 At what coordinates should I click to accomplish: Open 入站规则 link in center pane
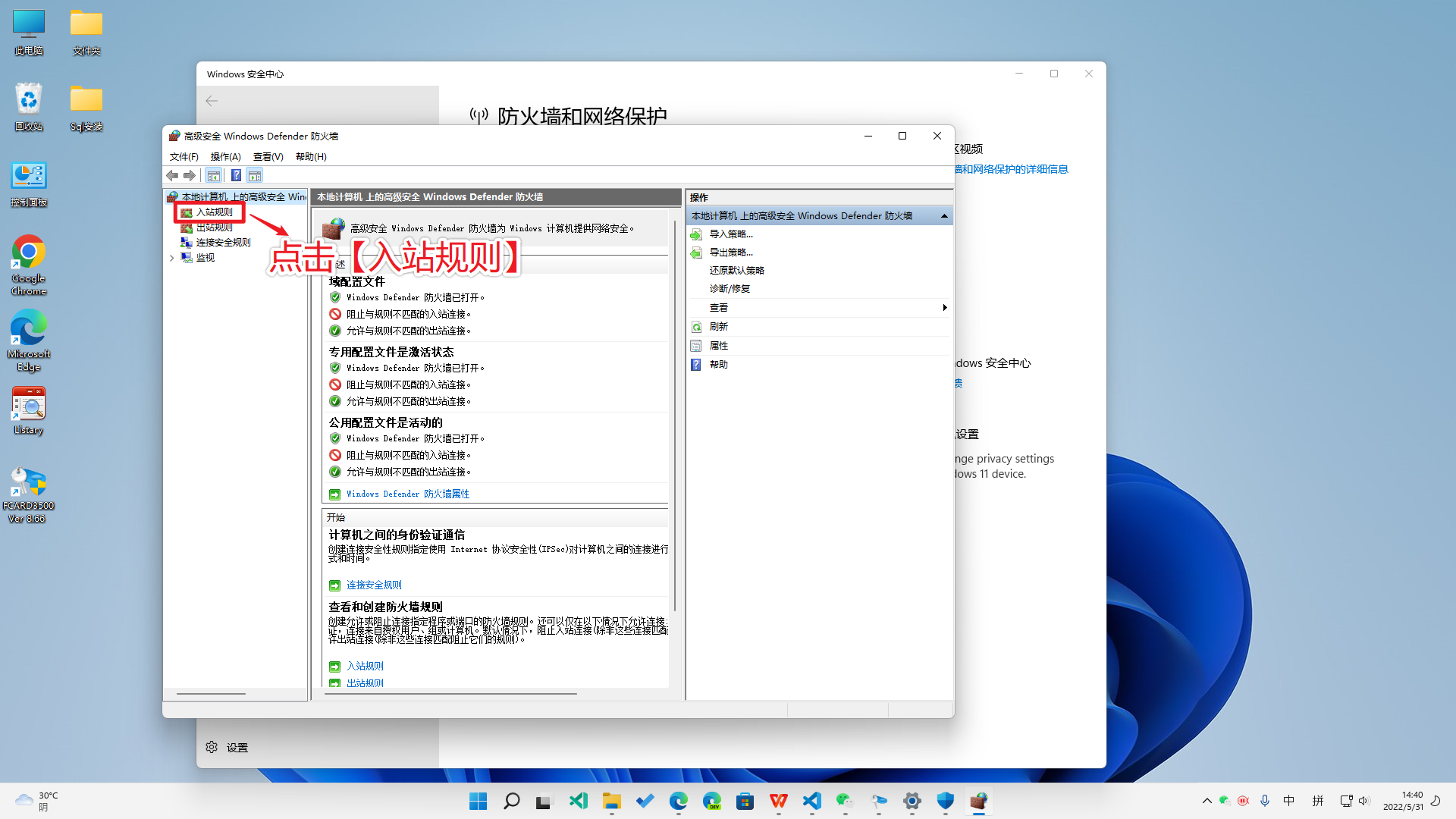tap(365, 667)
